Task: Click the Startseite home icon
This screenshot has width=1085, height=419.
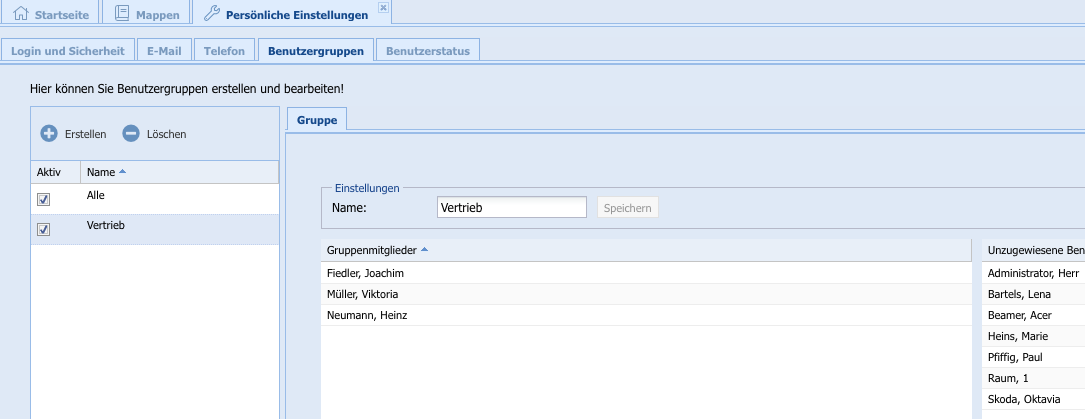Action: click(x=20, y=14)
